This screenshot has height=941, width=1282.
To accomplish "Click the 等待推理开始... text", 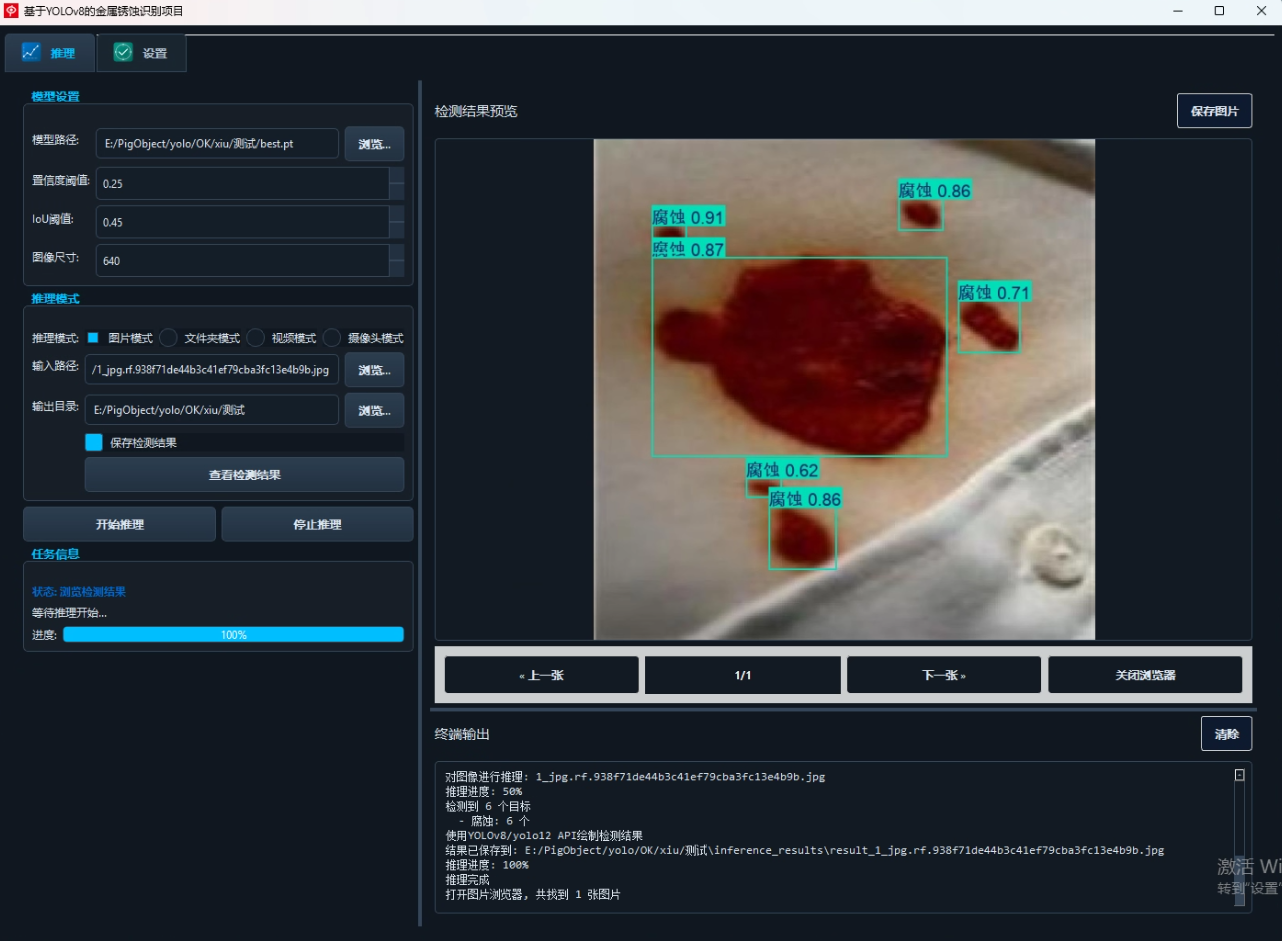I will click(x=69, y=613).
